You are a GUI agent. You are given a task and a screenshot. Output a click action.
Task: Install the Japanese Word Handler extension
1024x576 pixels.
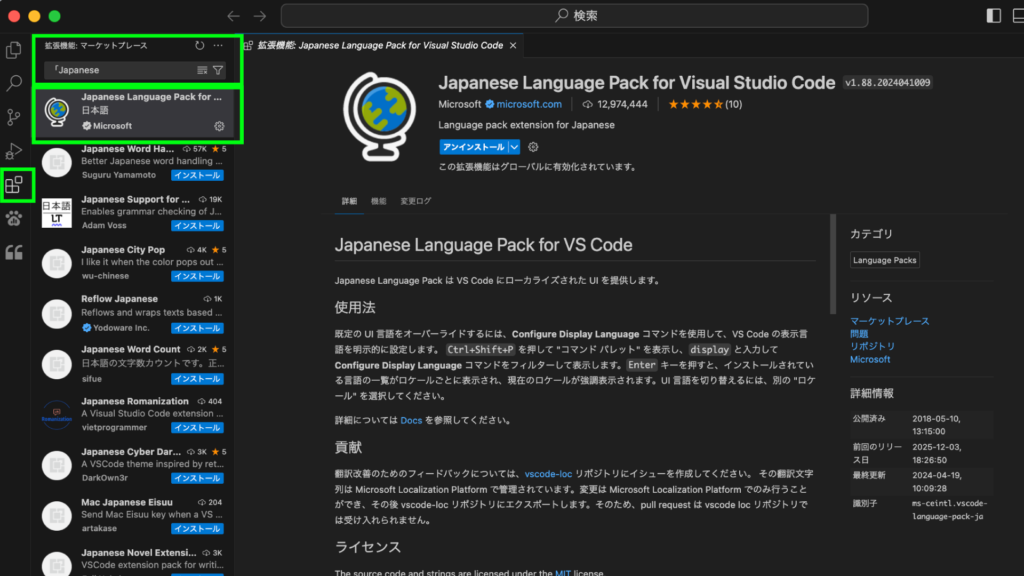click(x=197, y=175)
